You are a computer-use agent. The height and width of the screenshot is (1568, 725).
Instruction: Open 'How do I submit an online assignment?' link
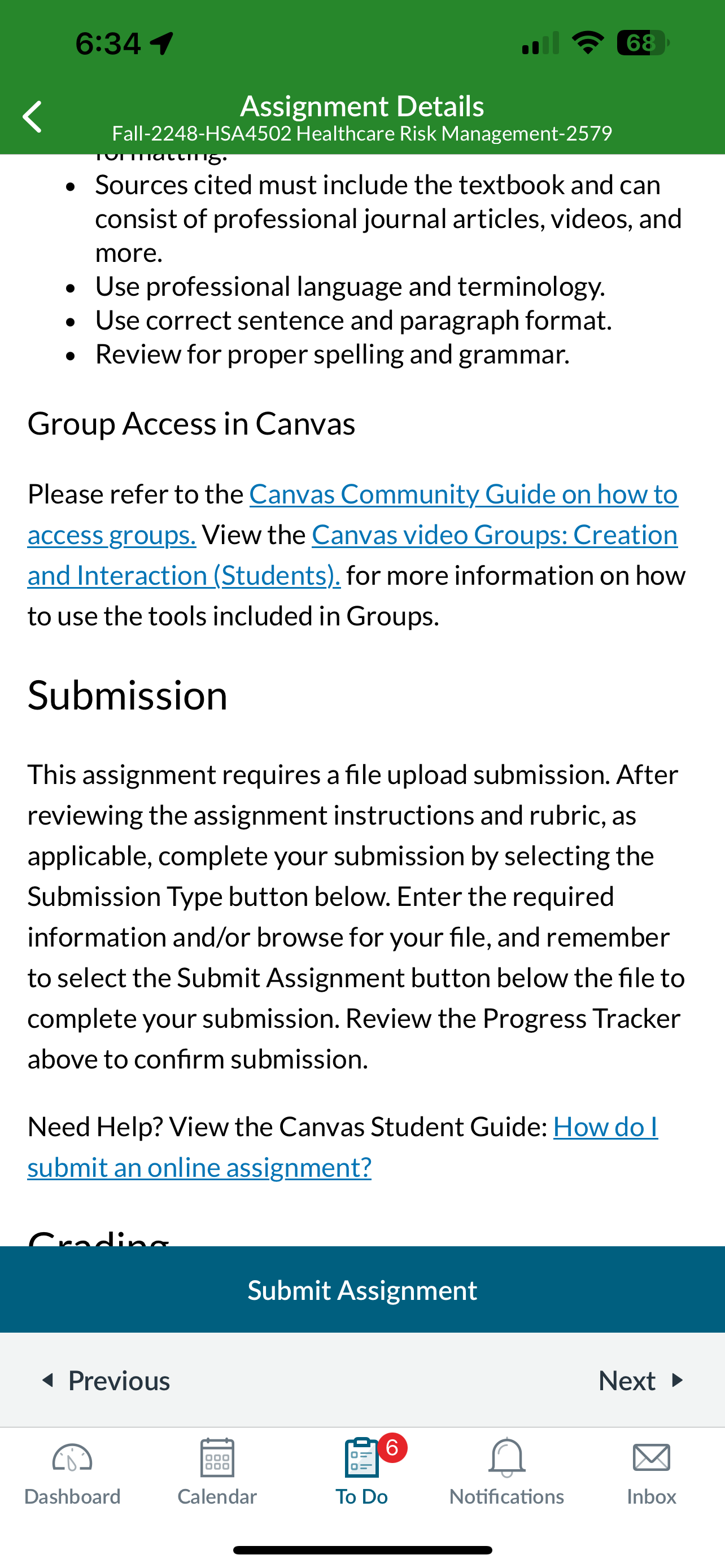coord(343,1147)
